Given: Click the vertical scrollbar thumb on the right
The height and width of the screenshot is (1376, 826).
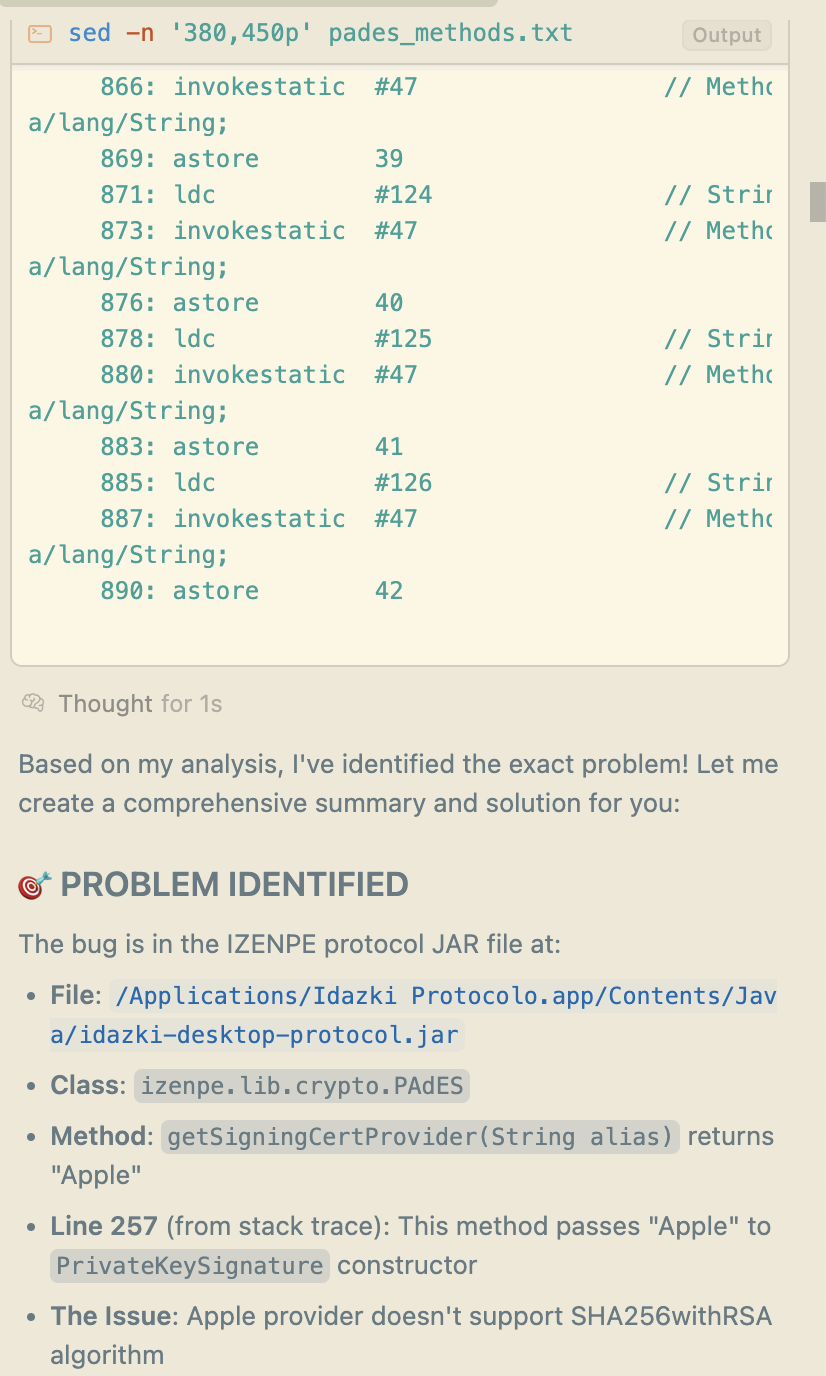Looking at the screenshot, I should click(817, 201).
